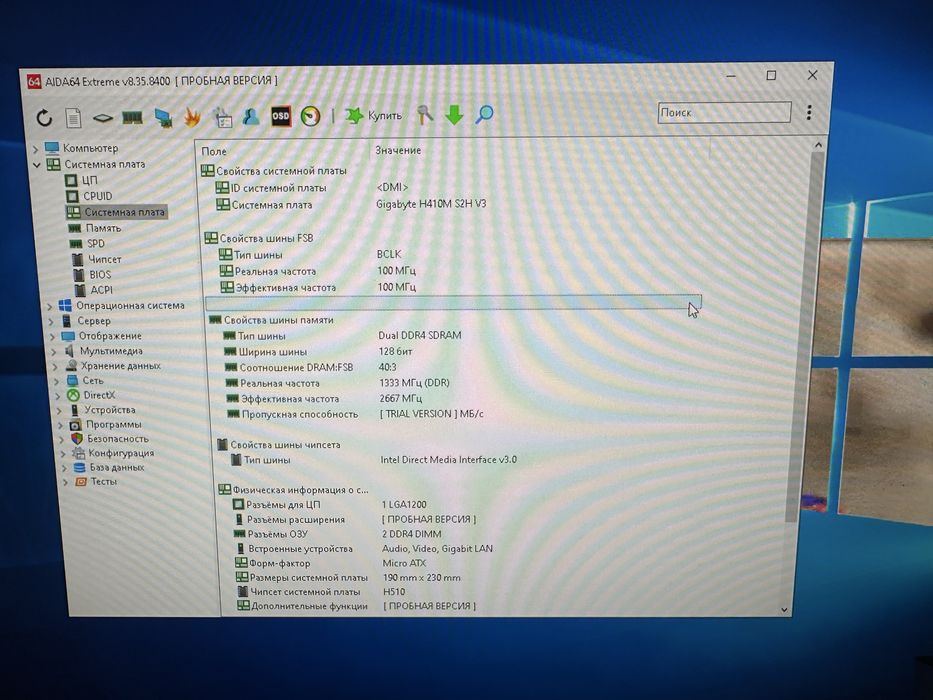This screenshot has height=700, width=933.
Task: Select CPUID in the tree
Action: (x=98, y=196)
